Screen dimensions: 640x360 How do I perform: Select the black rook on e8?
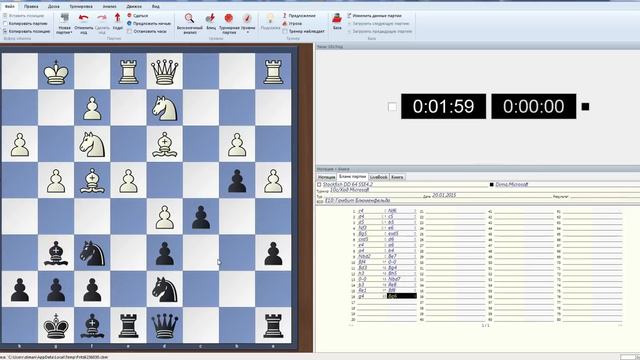point(128,325)
